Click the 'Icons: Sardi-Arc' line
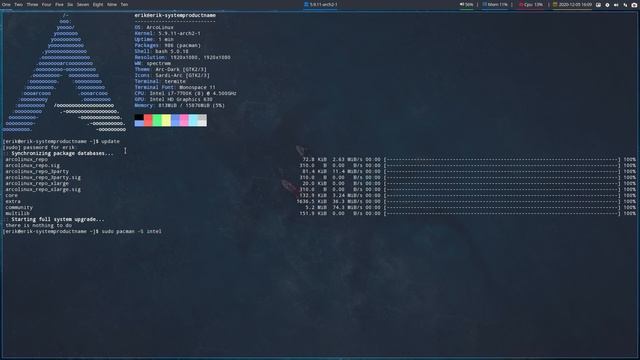Screen dimensions: 640x360 point(172,75)
